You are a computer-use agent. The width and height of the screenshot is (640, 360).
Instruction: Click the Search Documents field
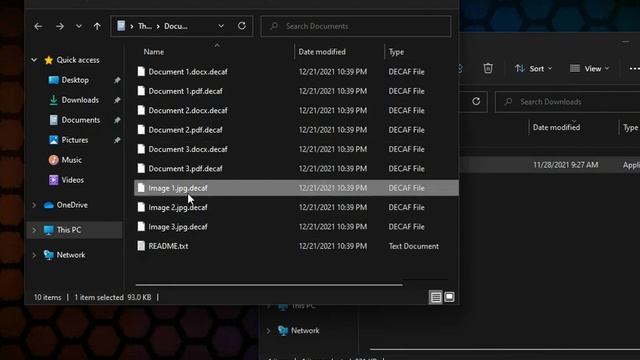click(x=356, y=26)
